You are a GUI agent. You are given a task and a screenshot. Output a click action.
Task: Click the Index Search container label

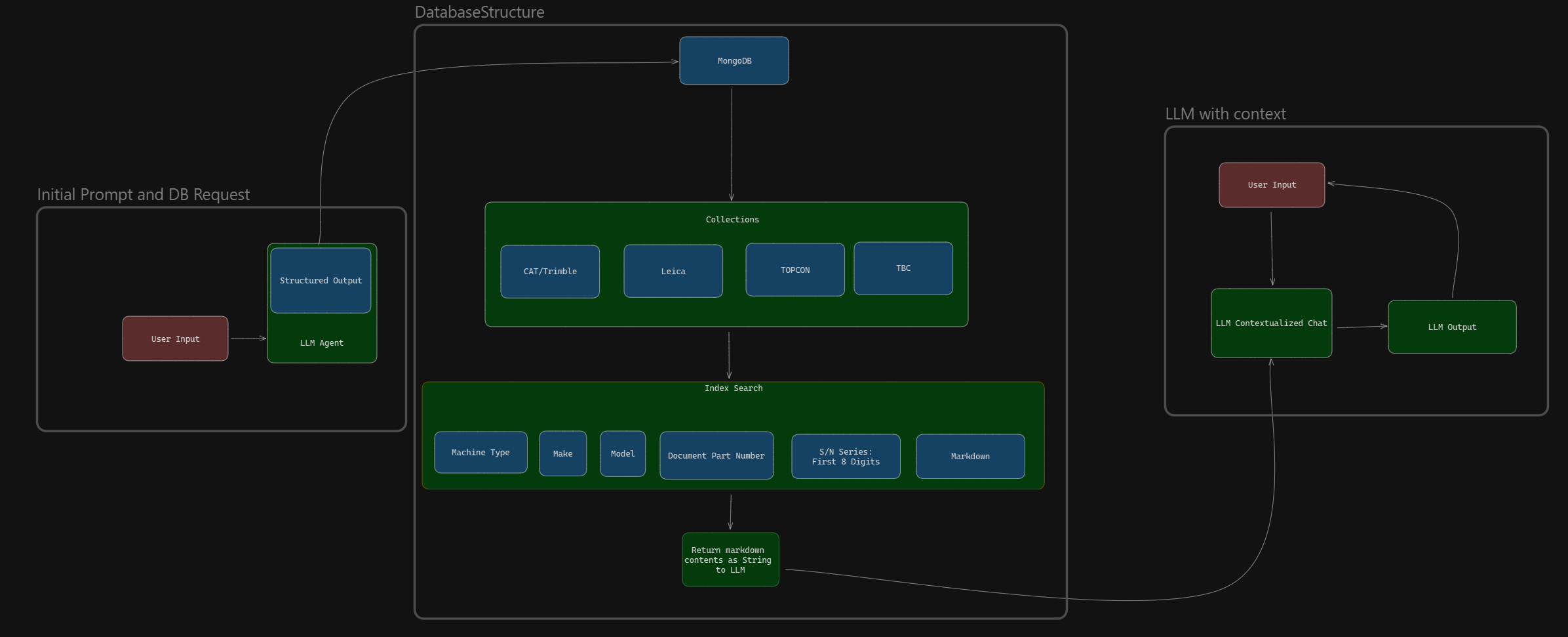pyautogui.click(x=733, y=388)
